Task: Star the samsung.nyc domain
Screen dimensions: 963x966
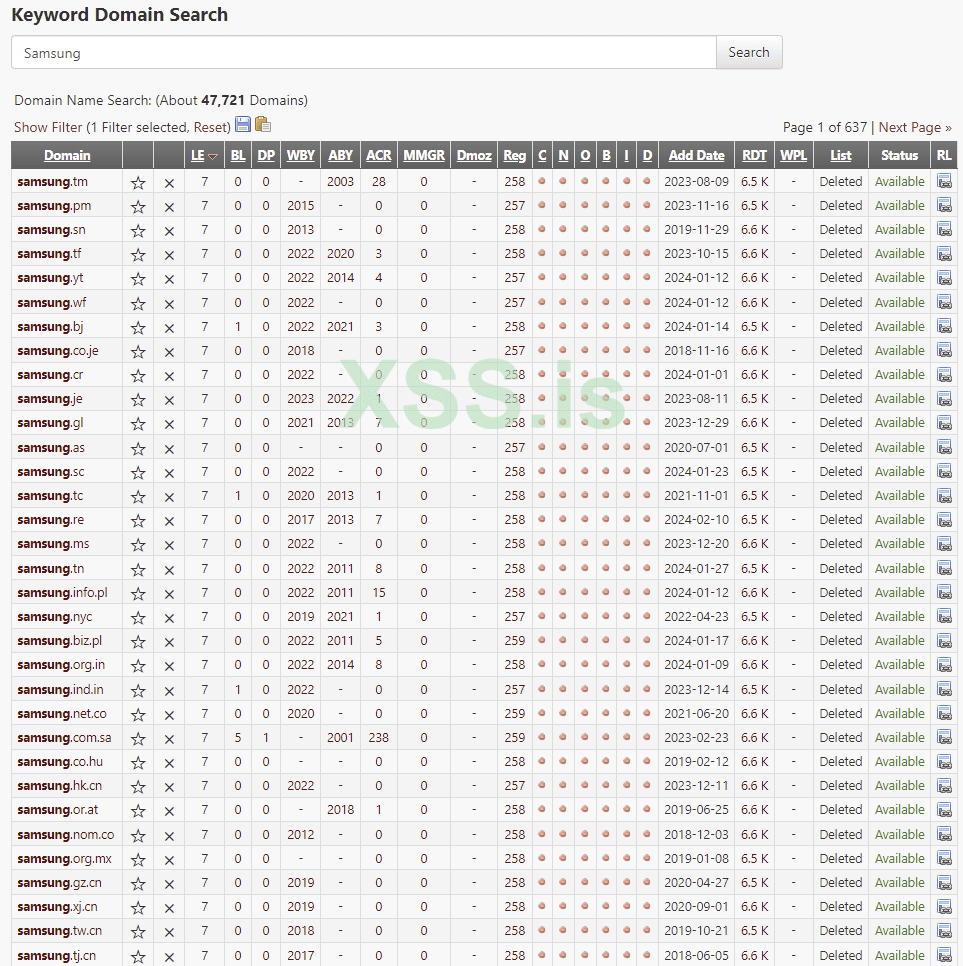Action: point(138,618)
